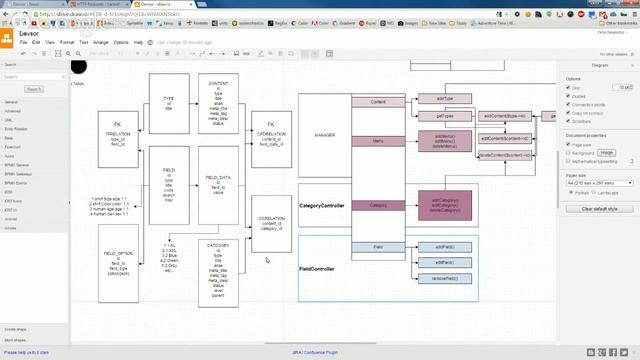Open the File menu

click(x=23, y=42)
